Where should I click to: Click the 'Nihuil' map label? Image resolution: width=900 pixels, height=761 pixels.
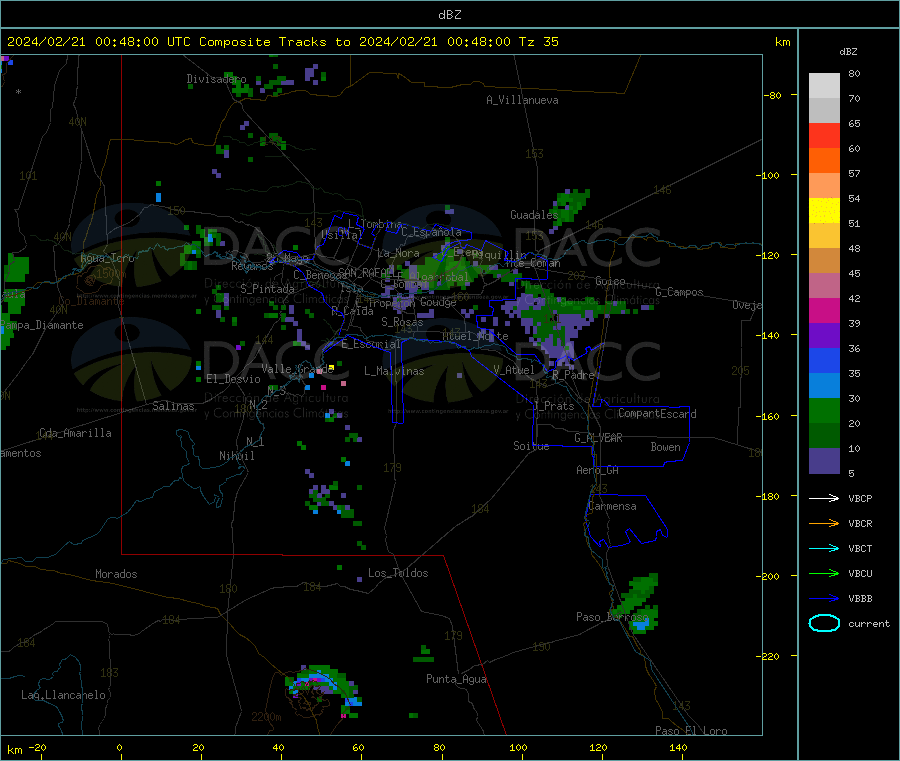[x=236, y=456]
